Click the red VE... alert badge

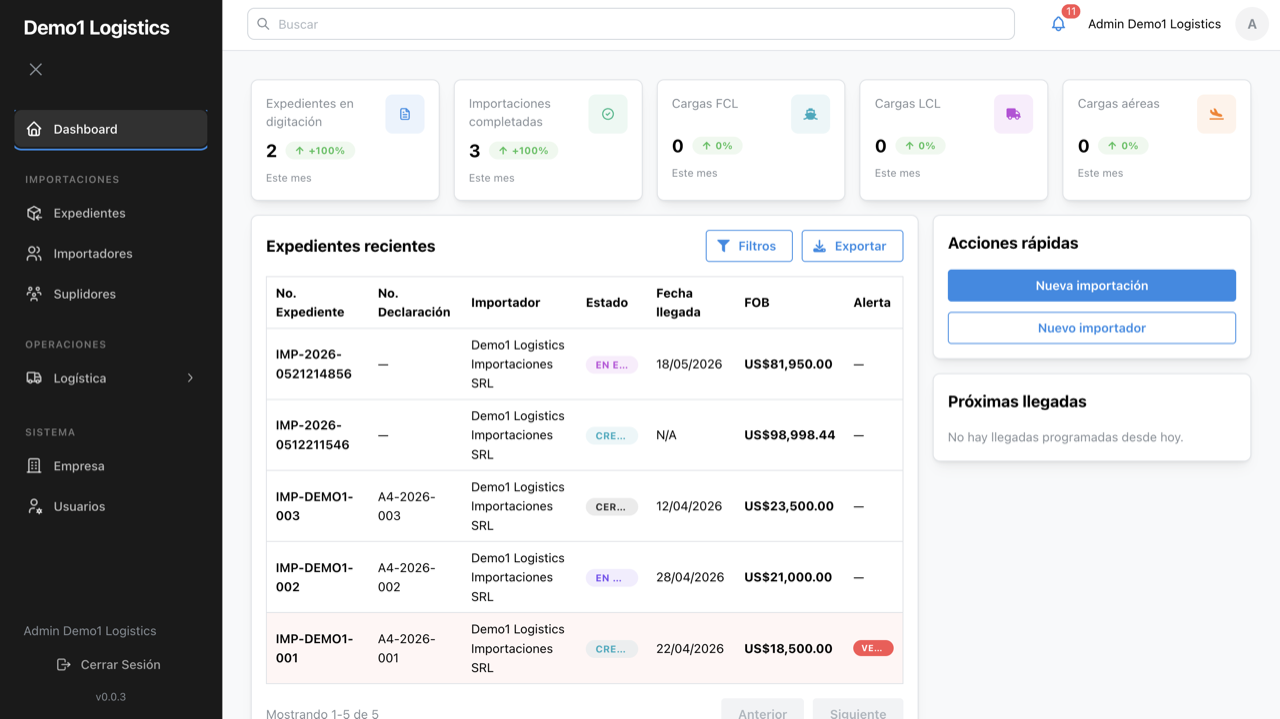873,648
